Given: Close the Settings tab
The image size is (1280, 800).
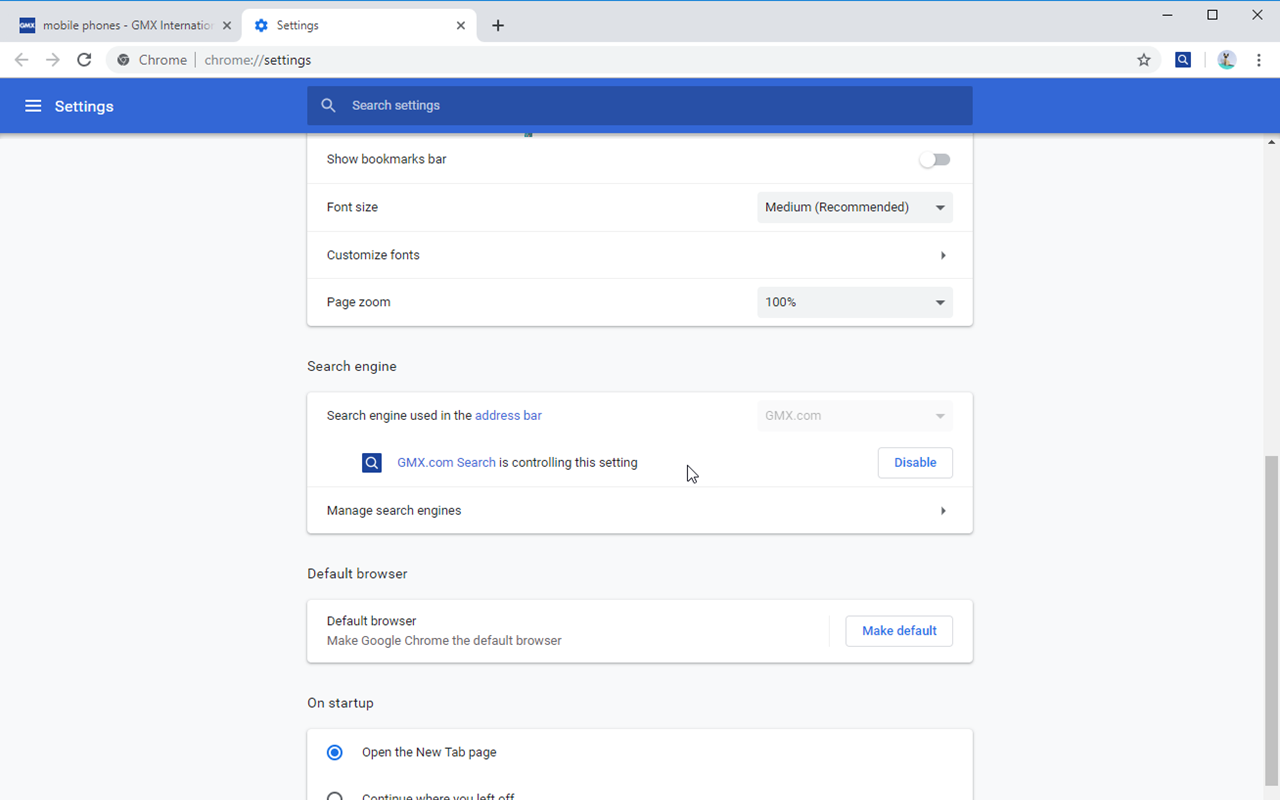Looking at the screenshot, I should [x=461, y=25].
